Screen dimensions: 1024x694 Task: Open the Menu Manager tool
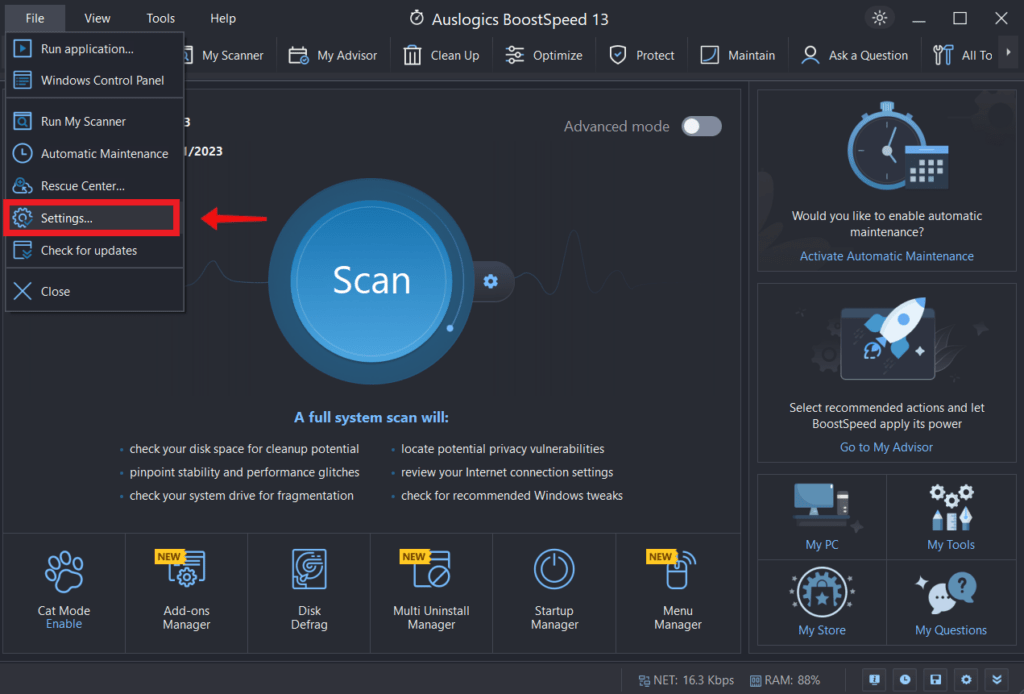pyautogui.click(x=677, y=588)
